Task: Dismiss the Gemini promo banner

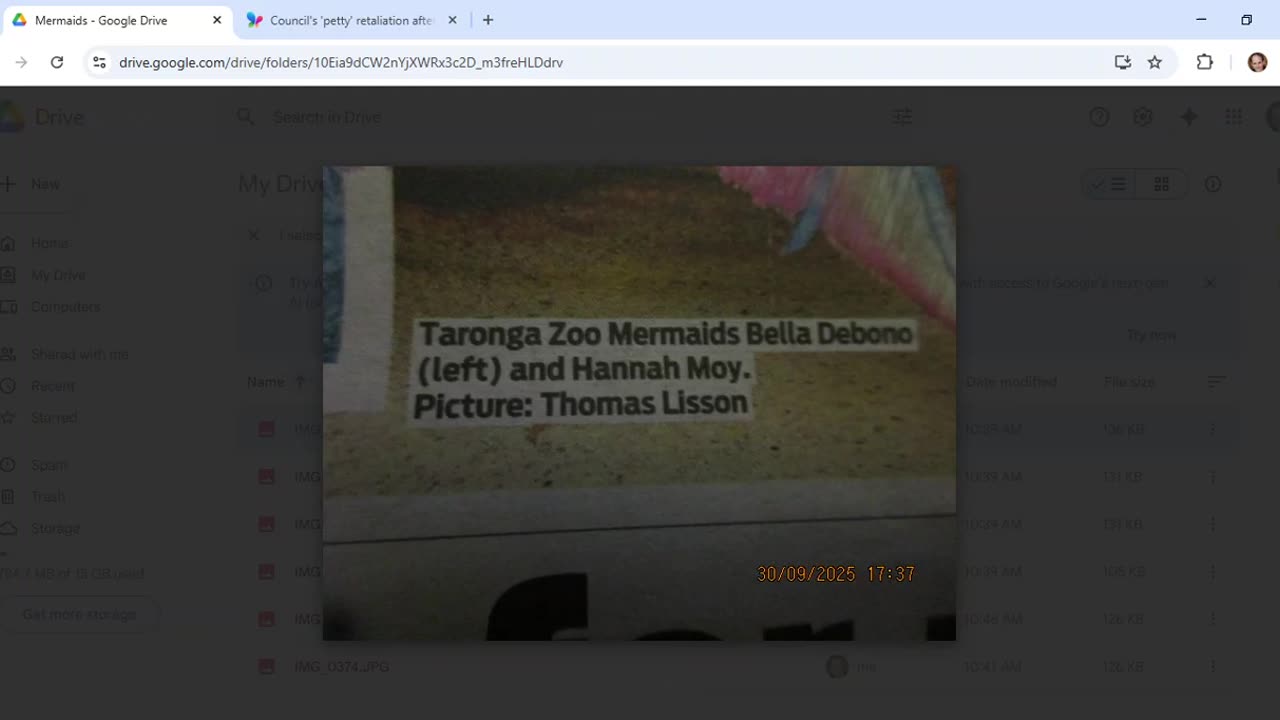Action: click(1210, 283)
